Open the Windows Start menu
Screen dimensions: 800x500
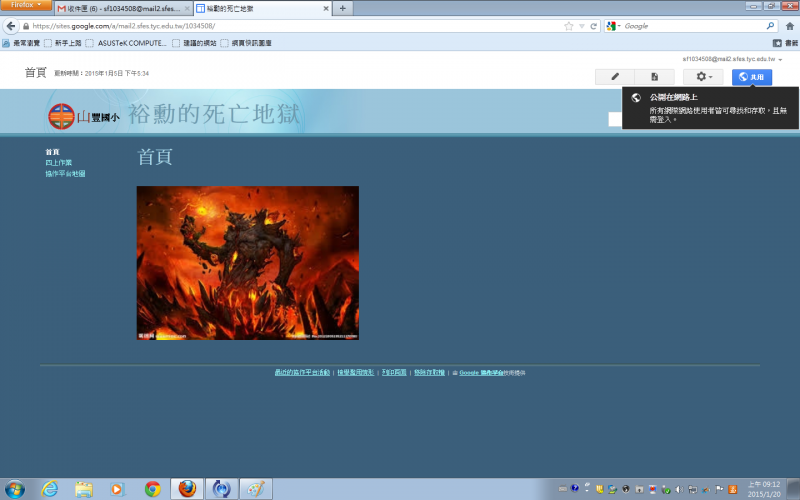tap(14, 489)
